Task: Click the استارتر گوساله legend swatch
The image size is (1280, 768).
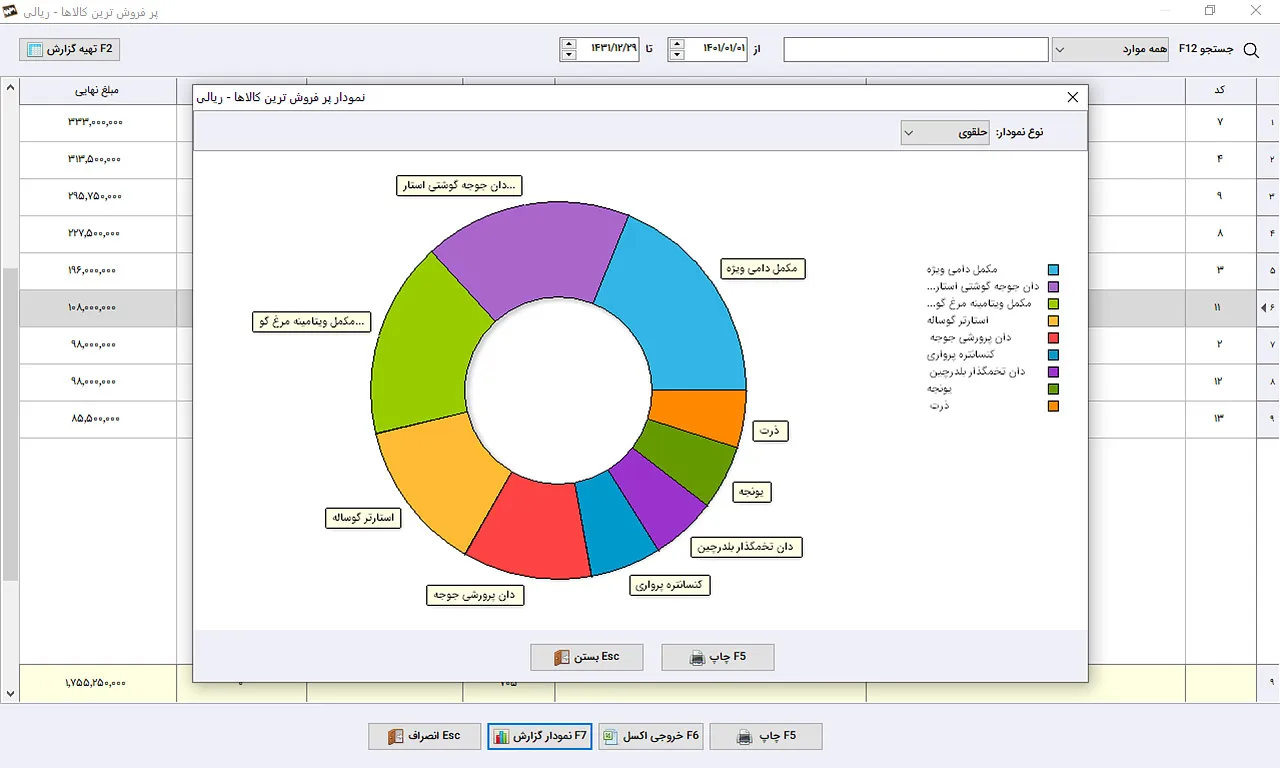Action: (1053, 321)
